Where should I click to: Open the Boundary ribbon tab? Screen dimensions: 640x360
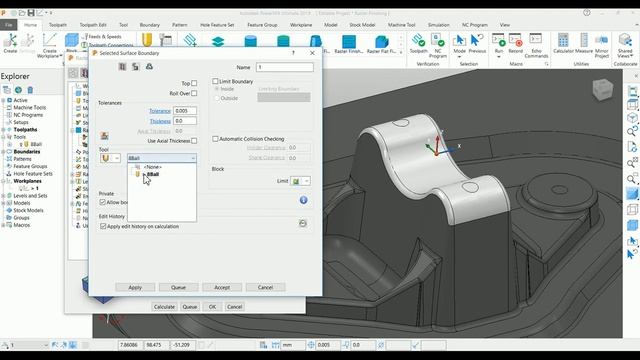149,25
